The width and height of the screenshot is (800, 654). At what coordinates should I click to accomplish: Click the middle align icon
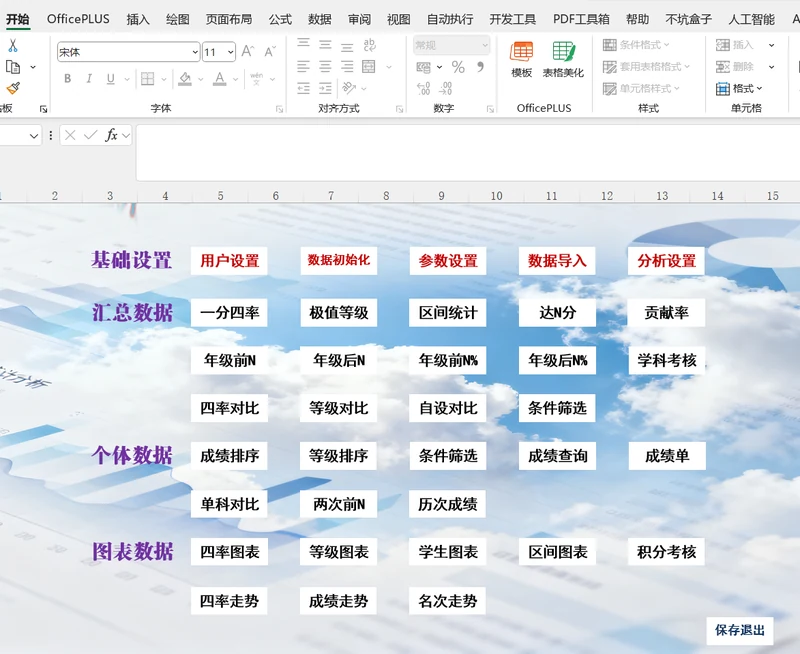tap(326, 45)
